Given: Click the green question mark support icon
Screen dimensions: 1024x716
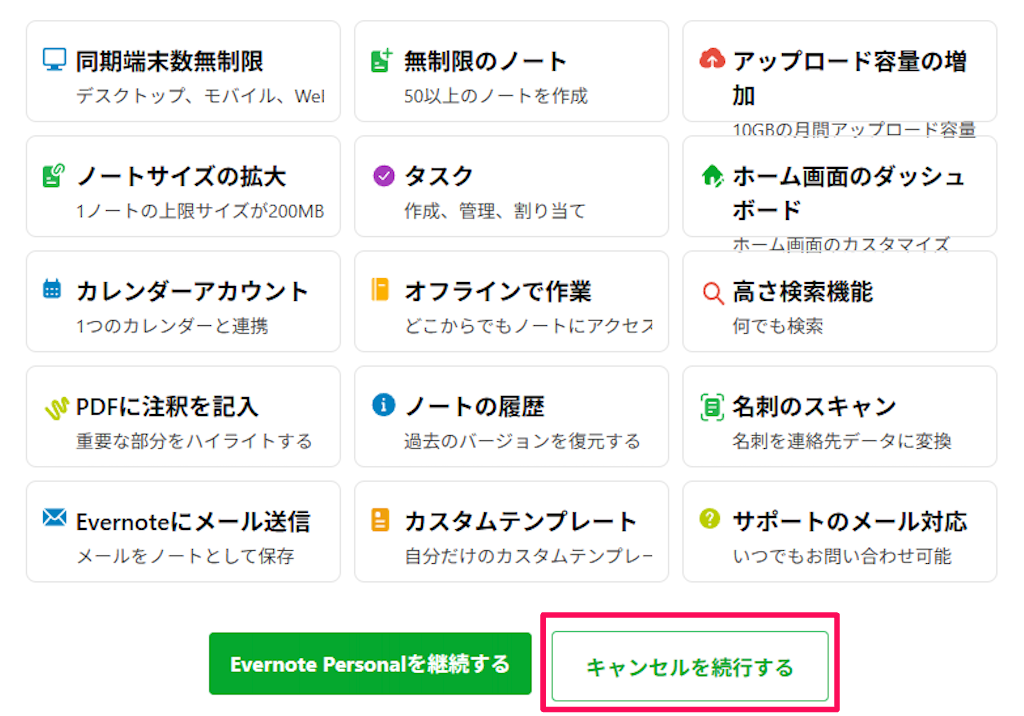Looking at the screenshot, I should (711, 519).
